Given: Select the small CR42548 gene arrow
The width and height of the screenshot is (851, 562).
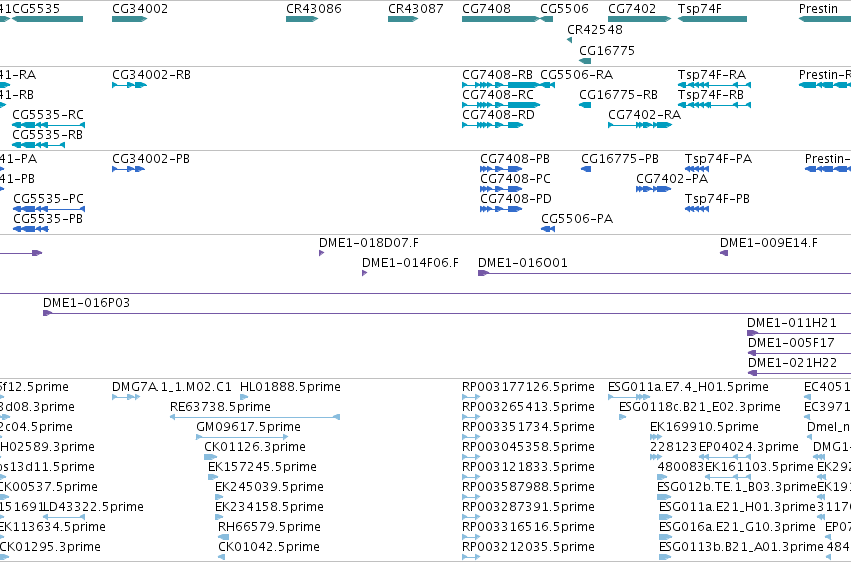Looking at the screenshot, I should coord(569,40).
